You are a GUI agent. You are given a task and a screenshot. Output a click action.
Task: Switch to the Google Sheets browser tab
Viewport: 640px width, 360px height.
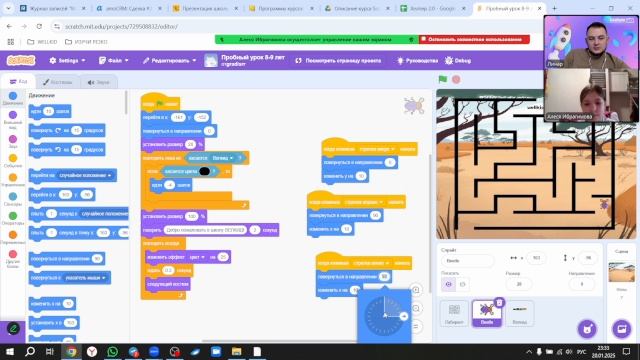433,8
